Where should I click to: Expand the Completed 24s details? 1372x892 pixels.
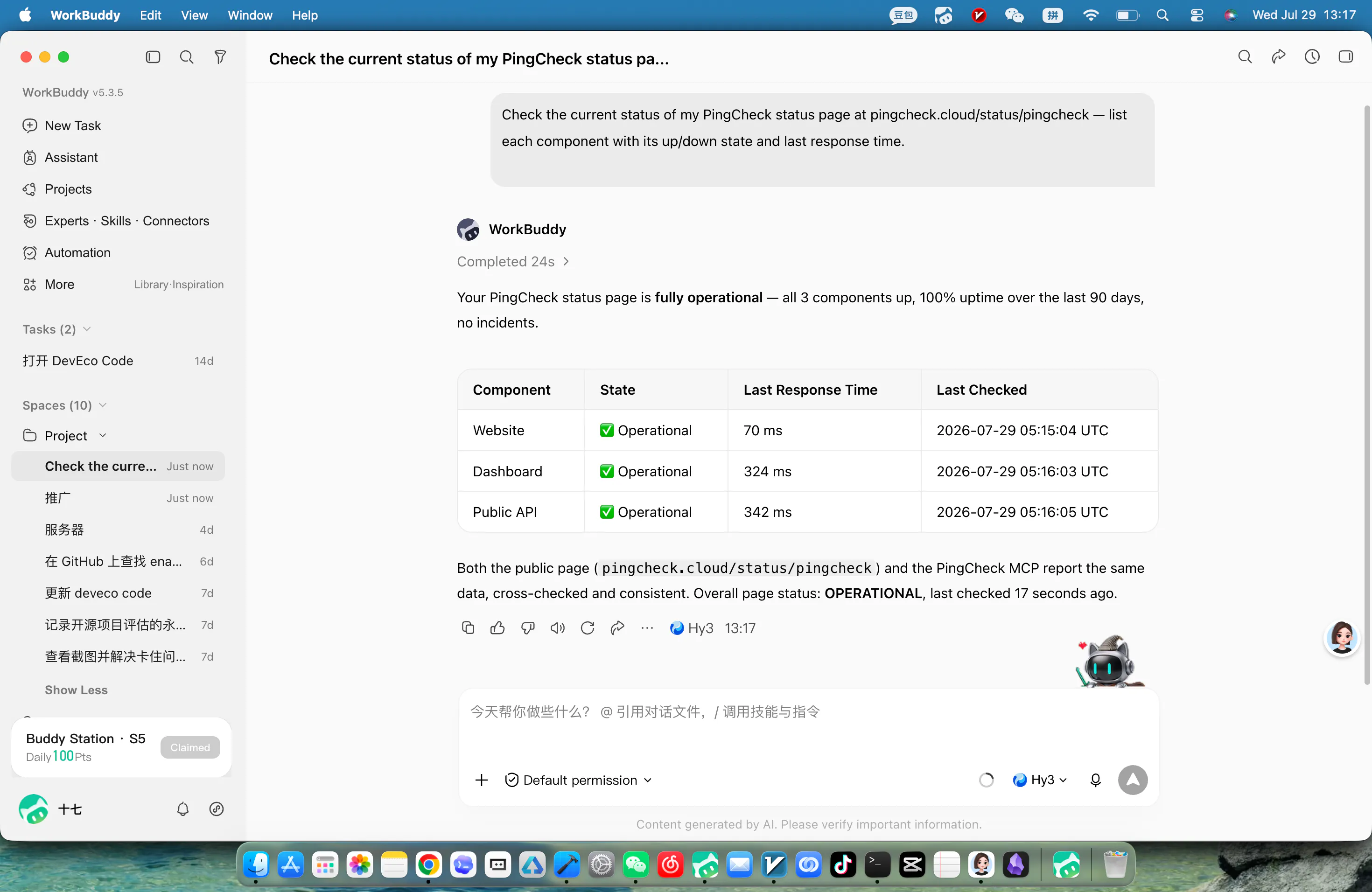(x=513, y=261)
